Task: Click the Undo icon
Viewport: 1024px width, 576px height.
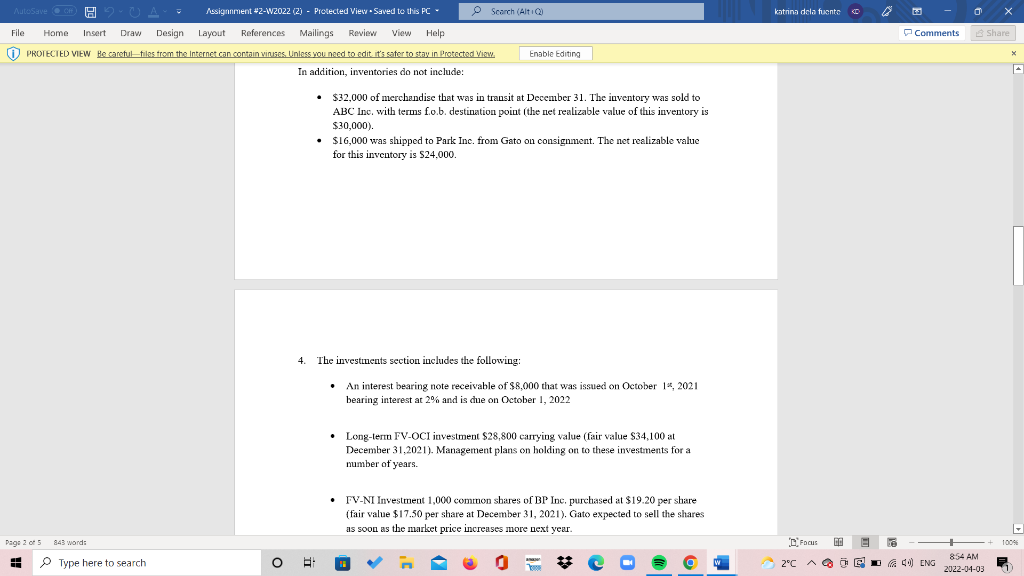Action: pyautogui.click(x=109, y=11)
